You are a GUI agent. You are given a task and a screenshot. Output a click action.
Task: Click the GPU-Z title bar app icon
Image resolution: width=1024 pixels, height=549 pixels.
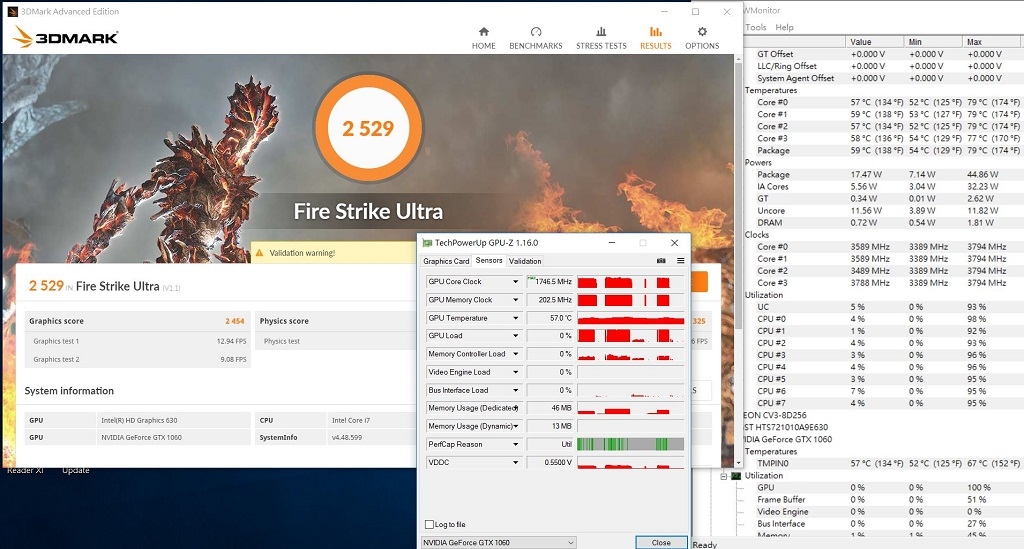[x=427, y=243]
